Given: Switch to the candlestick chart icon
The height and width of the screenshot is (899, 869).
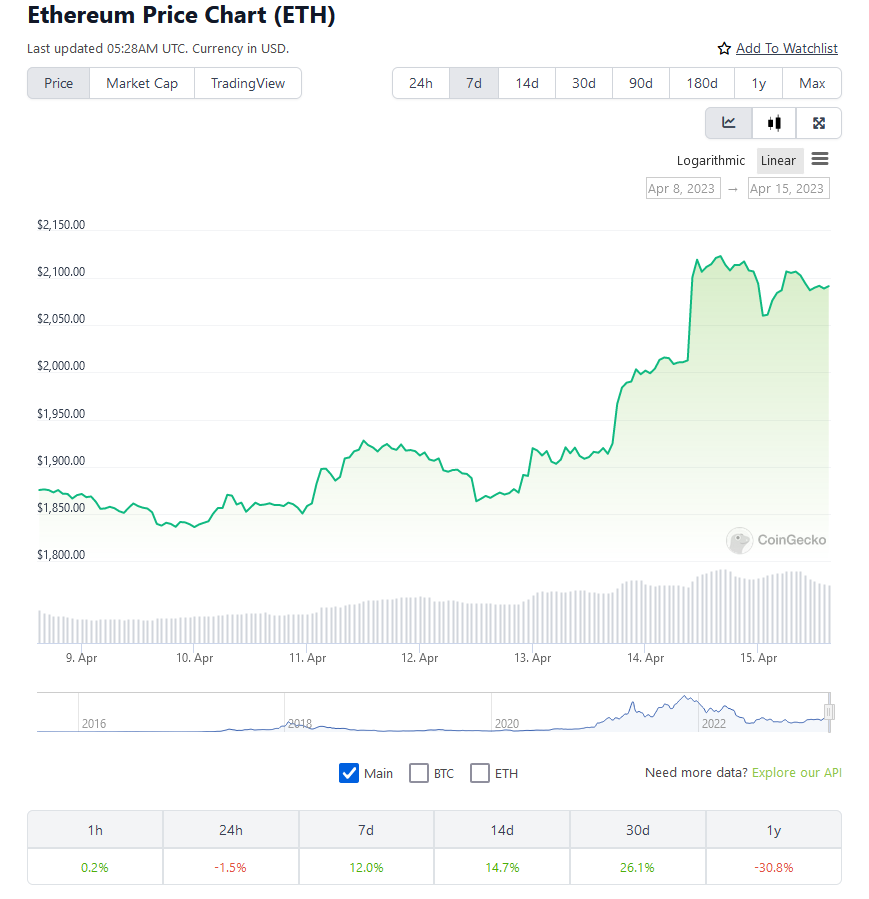Looking at the screenshot, I should 772,122.
